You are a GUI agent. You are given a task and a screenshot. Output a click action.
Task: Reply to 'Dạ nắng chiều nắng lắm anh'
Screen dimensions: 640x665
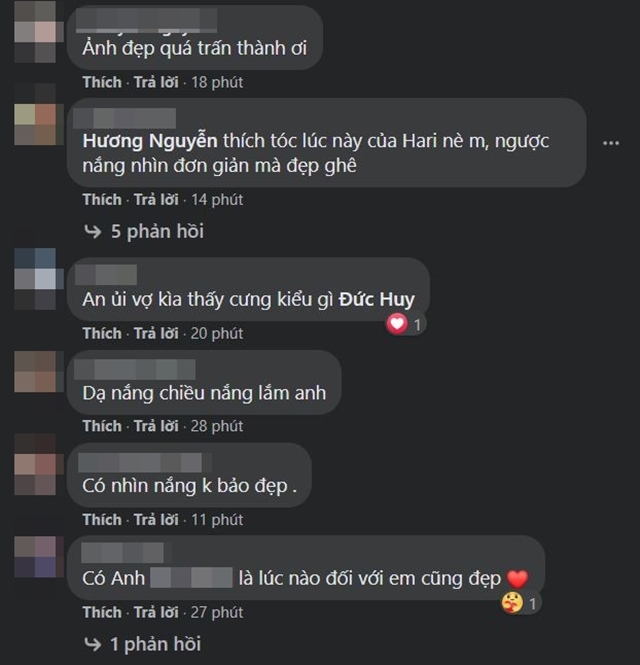tap(156, 426)
